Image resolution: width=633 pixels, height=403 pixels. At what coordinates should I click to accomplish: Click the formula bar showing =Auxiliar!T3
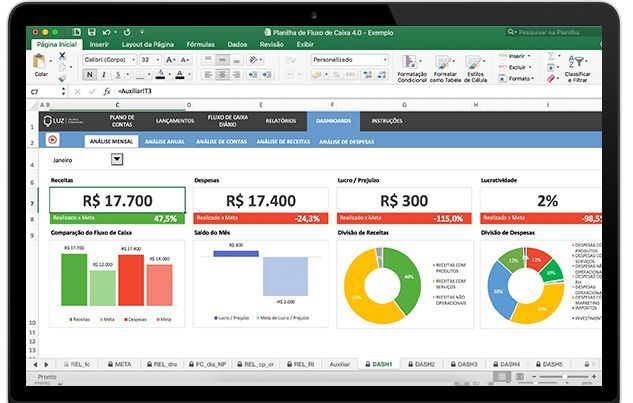357,92
